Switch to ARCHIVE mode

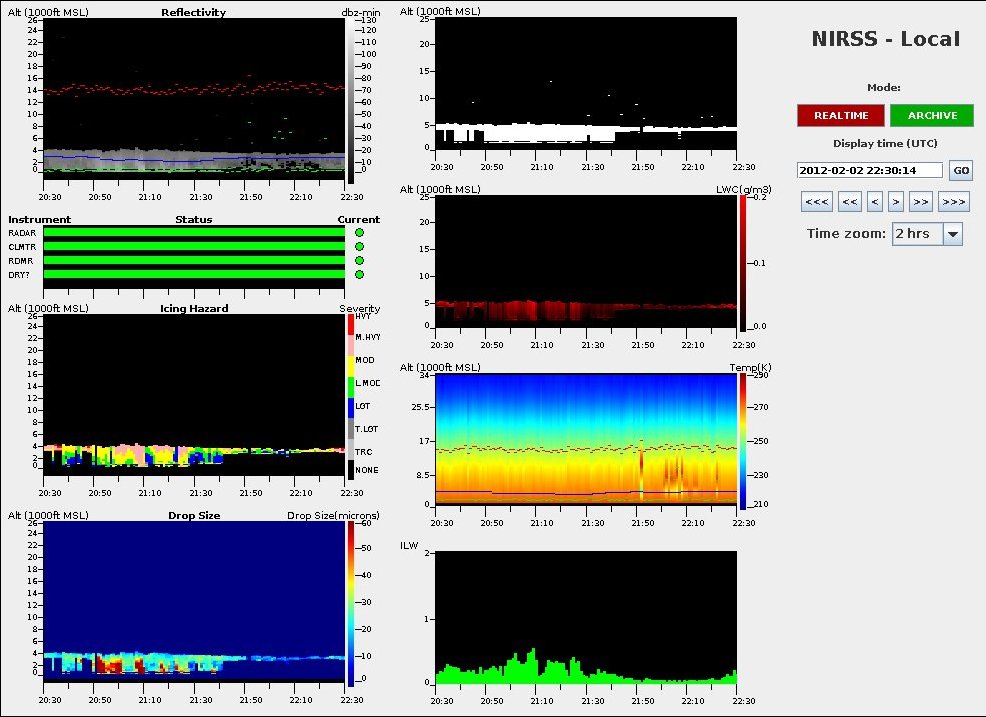tap(932, 115)
